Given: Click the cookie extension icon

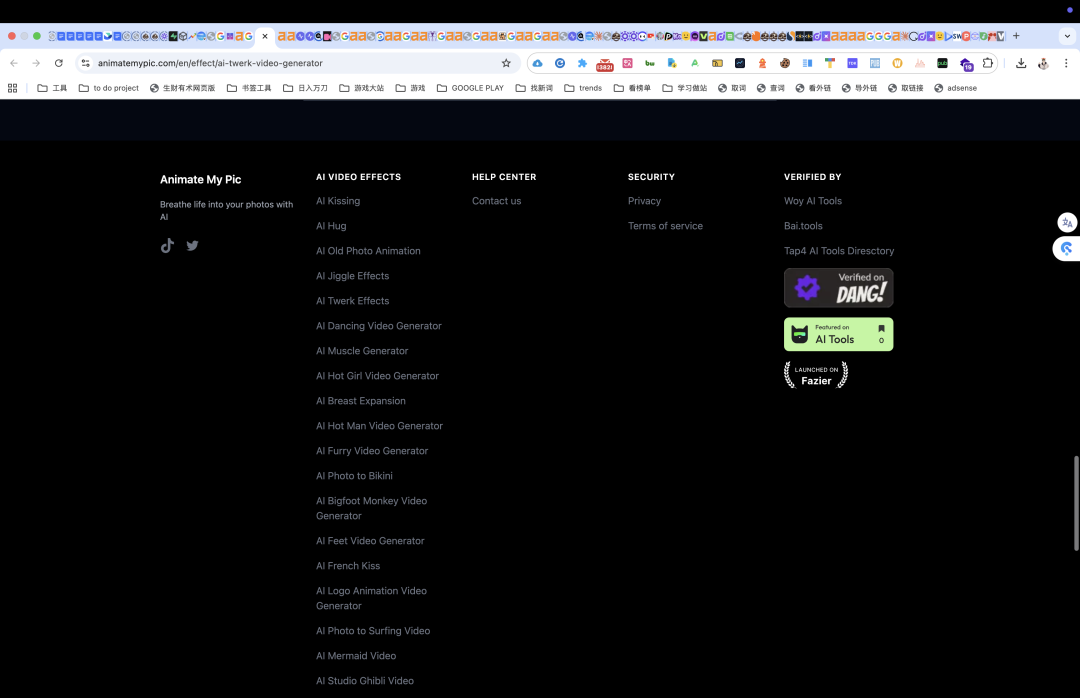Looking at the screenshot, I should pos(785,63).
